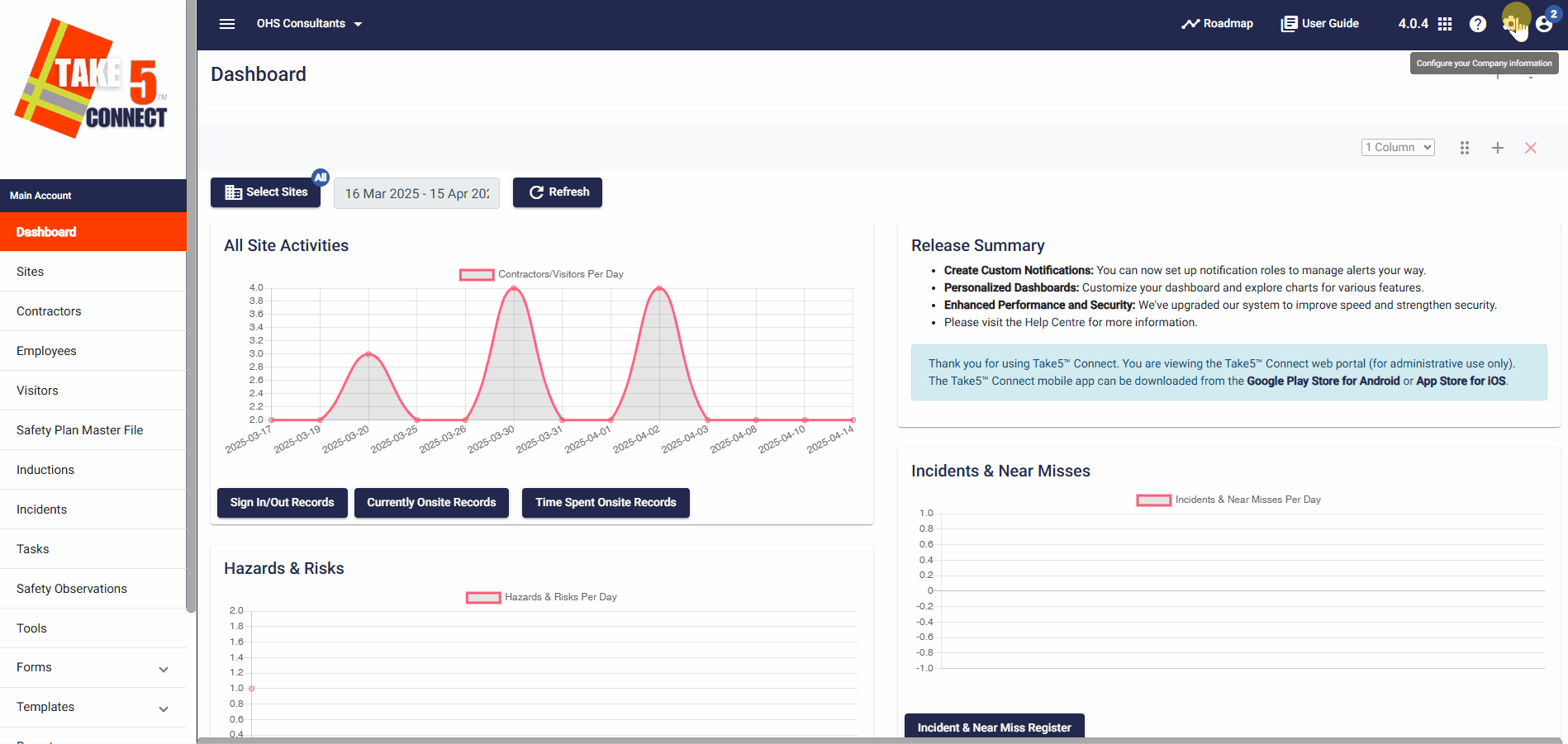Toggle Incidents & Near Misses legend swatch
Screen dimensions: 1568x744
[1154, 500]
